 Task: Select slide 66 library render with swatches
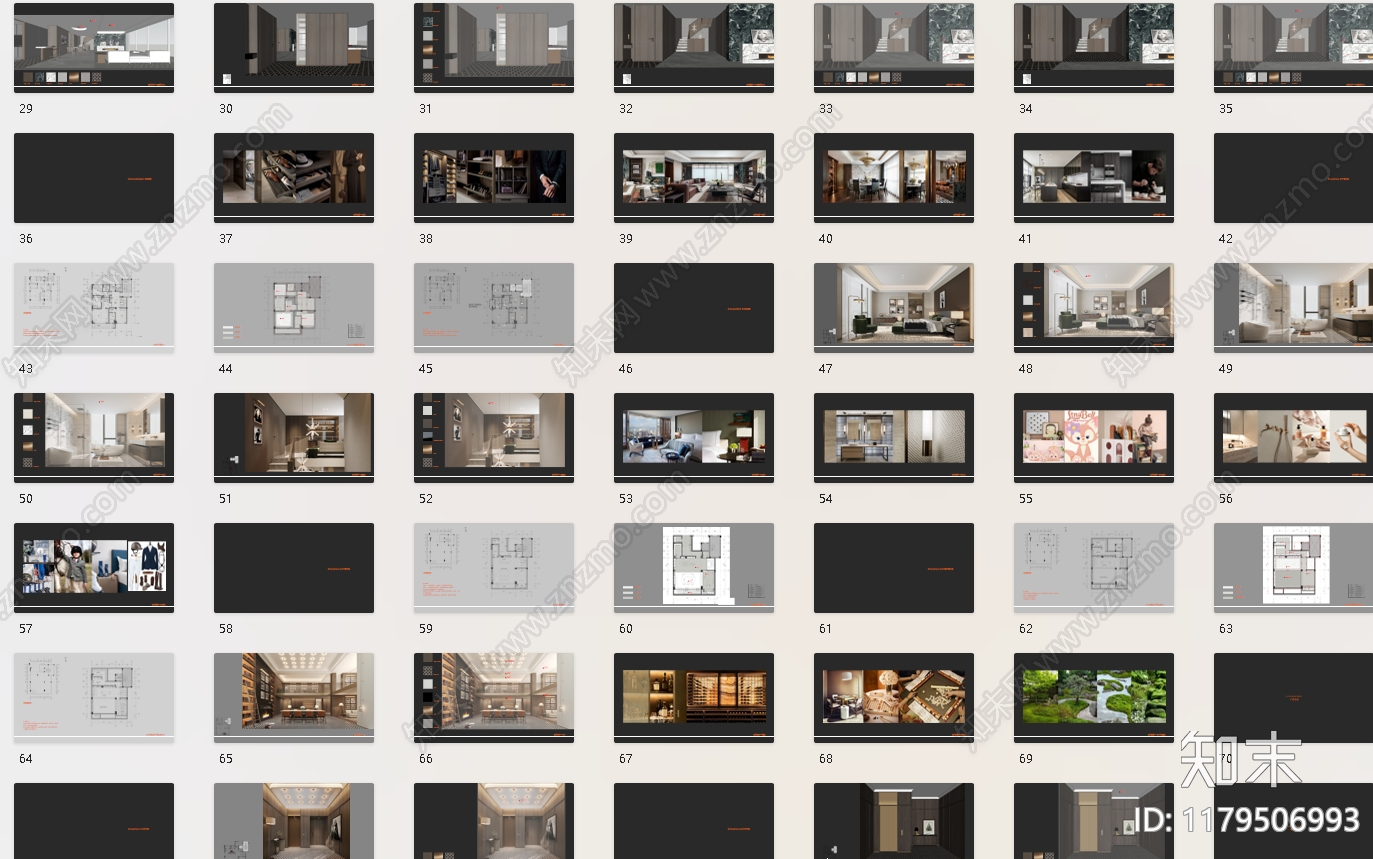click(x=494, y=698)
